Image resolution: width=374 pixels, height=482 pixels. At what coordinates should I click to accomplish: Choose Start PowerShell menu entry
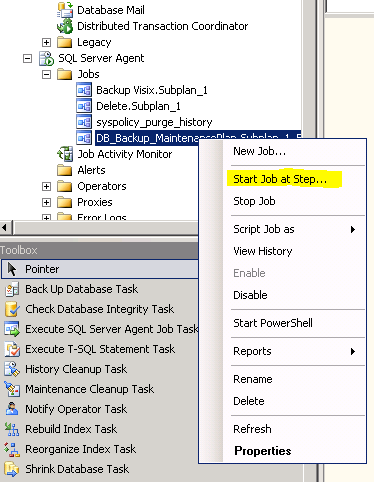pyautogui.click(x=273, y=323)
